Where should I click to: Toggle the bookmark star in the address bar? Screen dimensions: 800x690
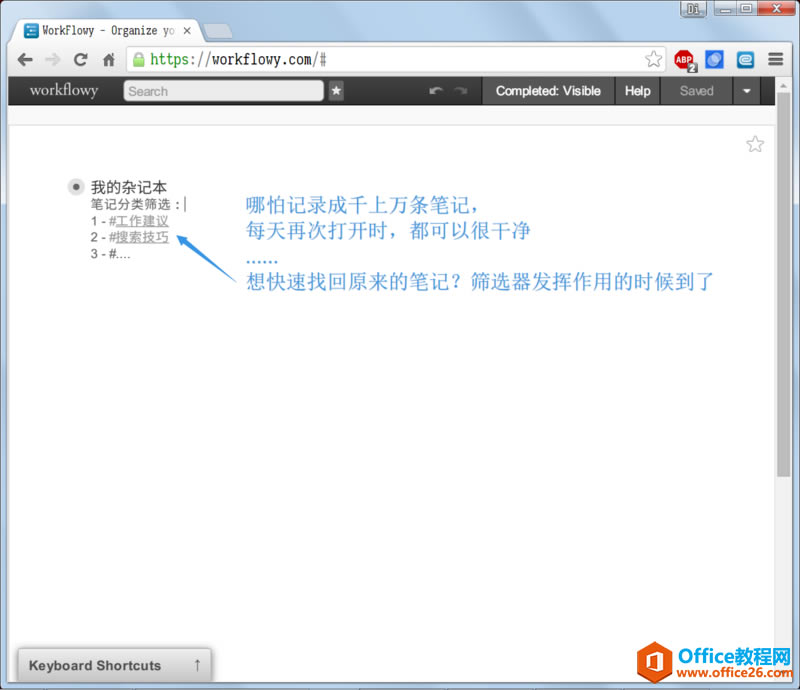653,59
